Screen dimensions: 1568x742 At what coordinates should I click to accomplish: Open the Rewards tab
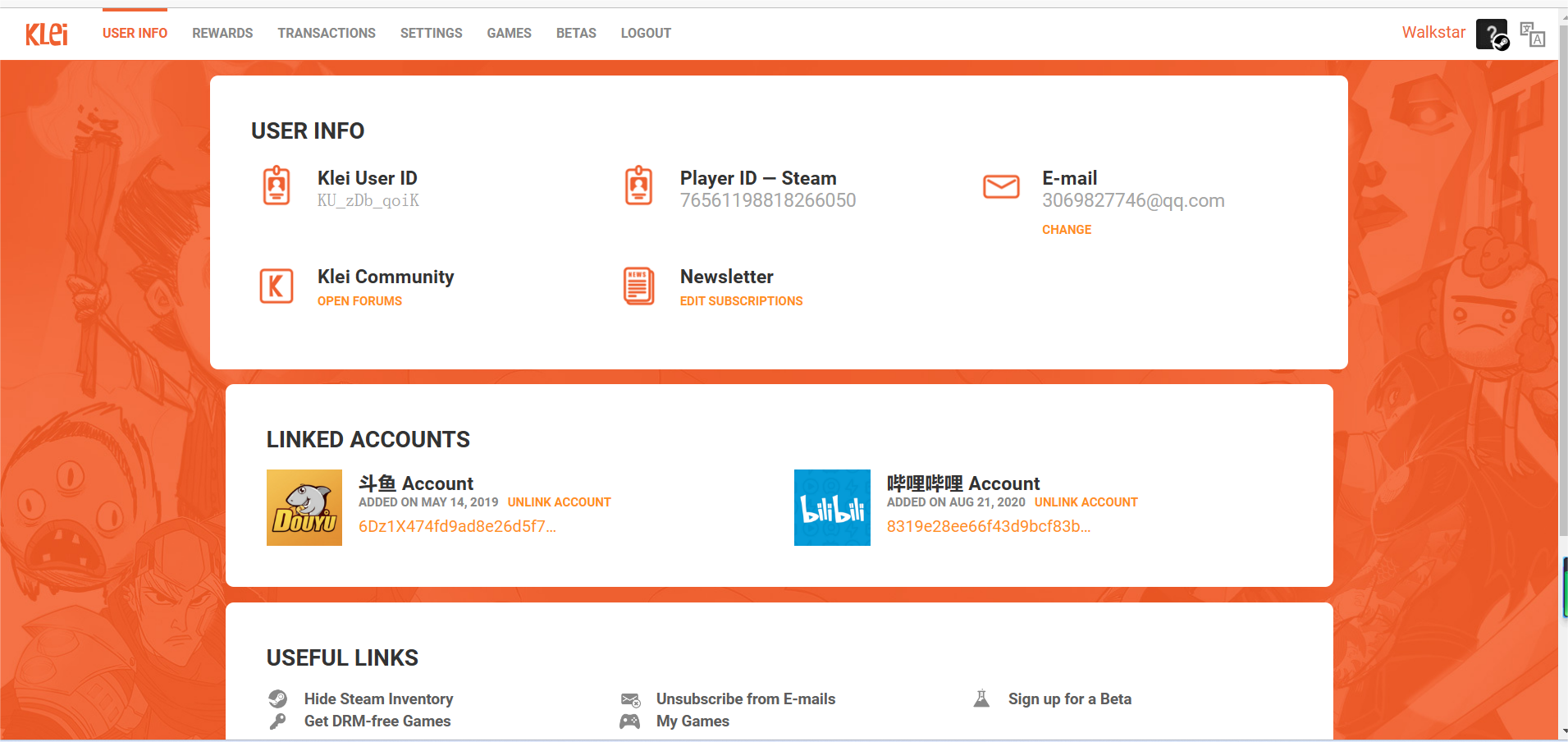click(x=222, y=34)
